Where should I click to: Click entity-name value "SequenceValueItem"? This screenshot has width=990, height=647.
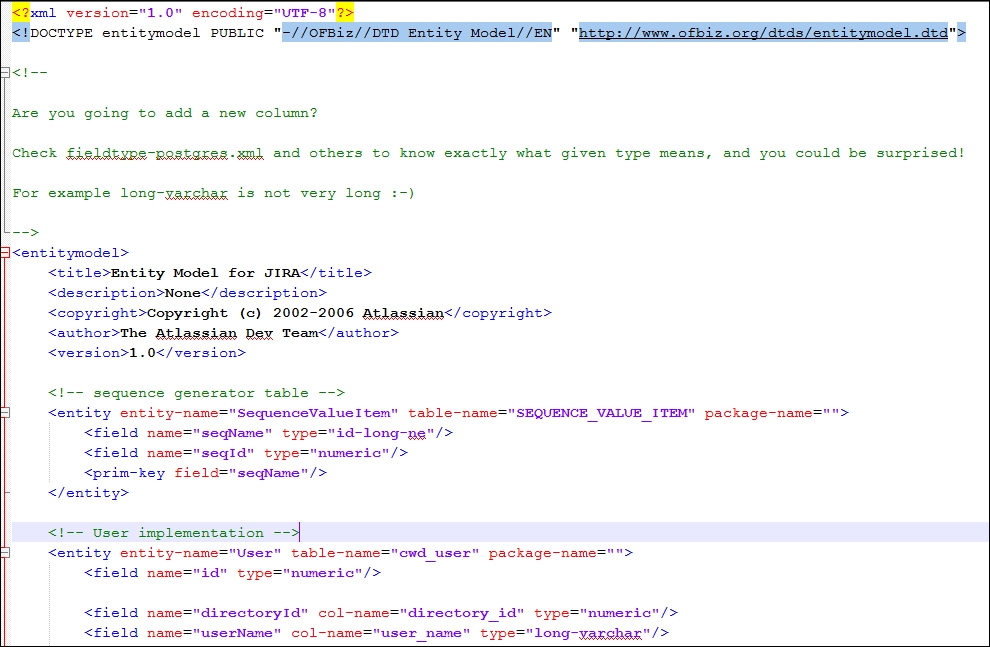coord(313,413)
